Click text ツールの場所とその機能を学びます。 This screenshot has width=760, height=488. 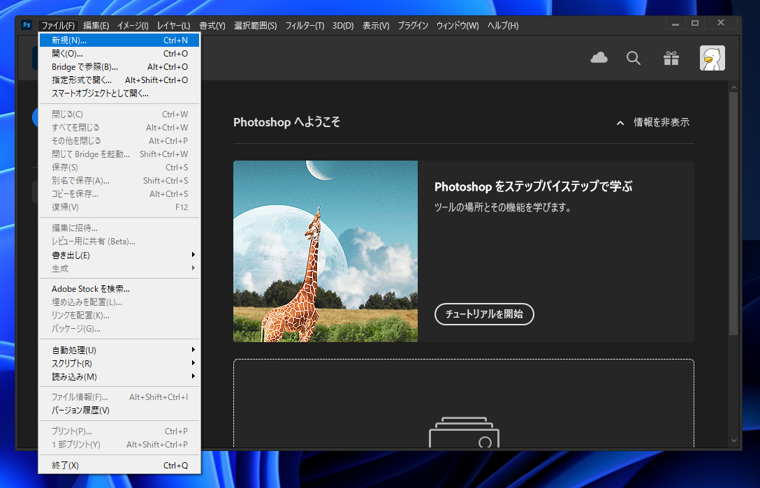tap(503, 207)
